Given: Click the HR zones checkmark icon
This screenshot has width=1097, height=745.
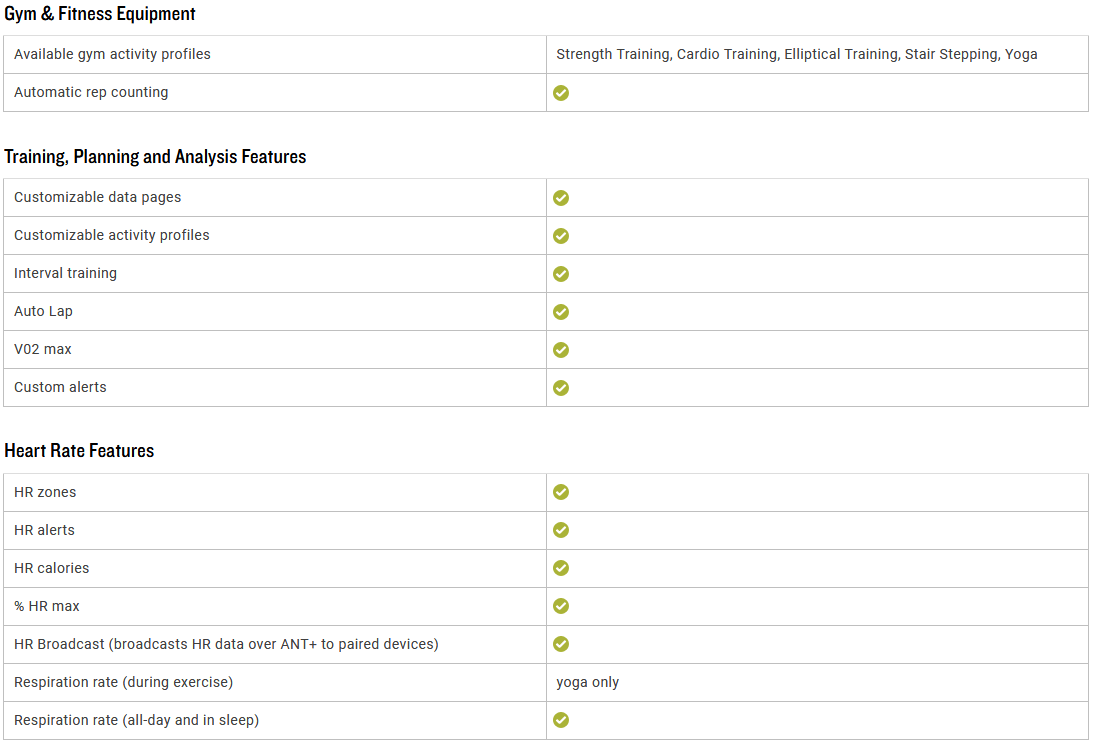Looking at the screenshot, I should click(560, 492).
